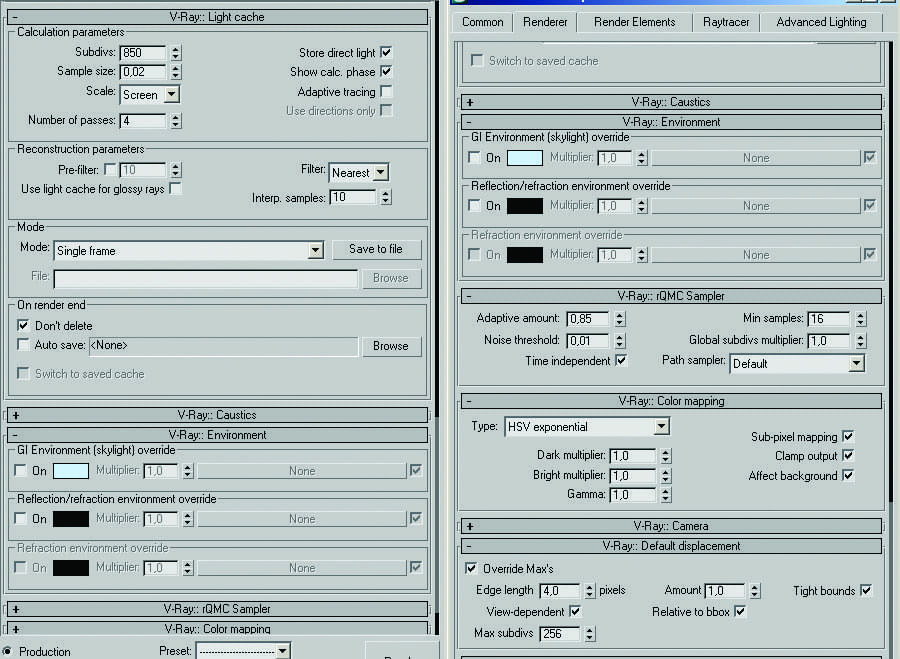Click the Adaptive amount field showing 0,85
The height and width of the screenshot is (659, 900).
[x=588, y=319]
